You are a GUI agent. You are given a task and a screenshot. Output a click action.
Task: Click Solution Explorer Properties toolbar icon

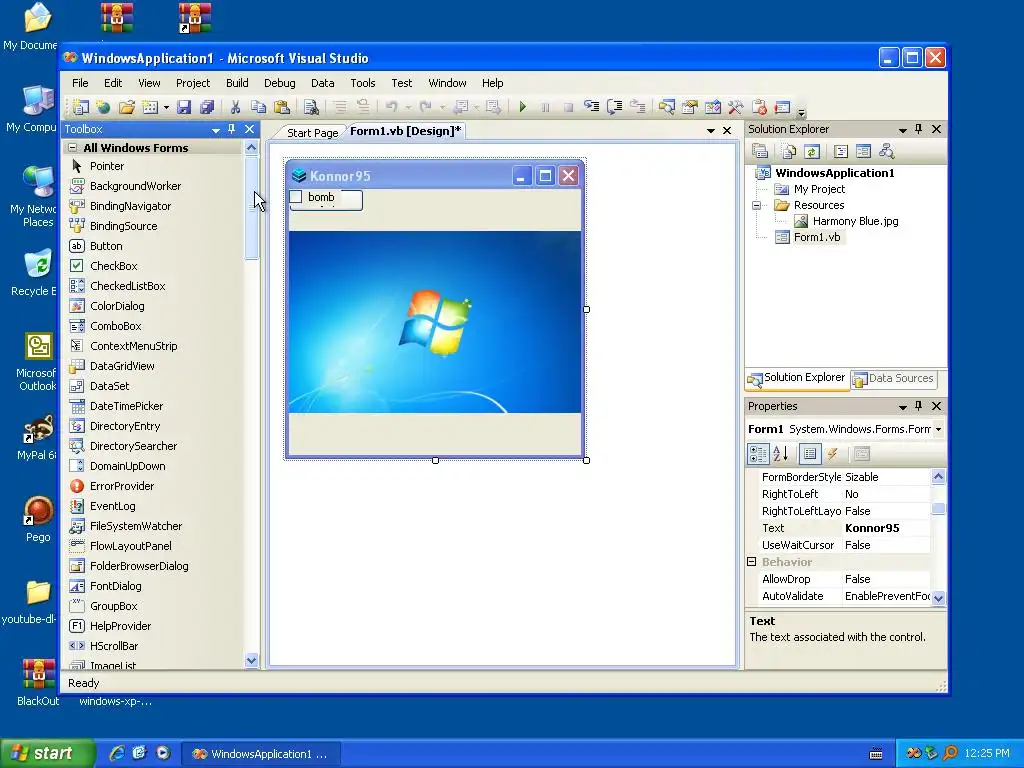click(760, 152)
